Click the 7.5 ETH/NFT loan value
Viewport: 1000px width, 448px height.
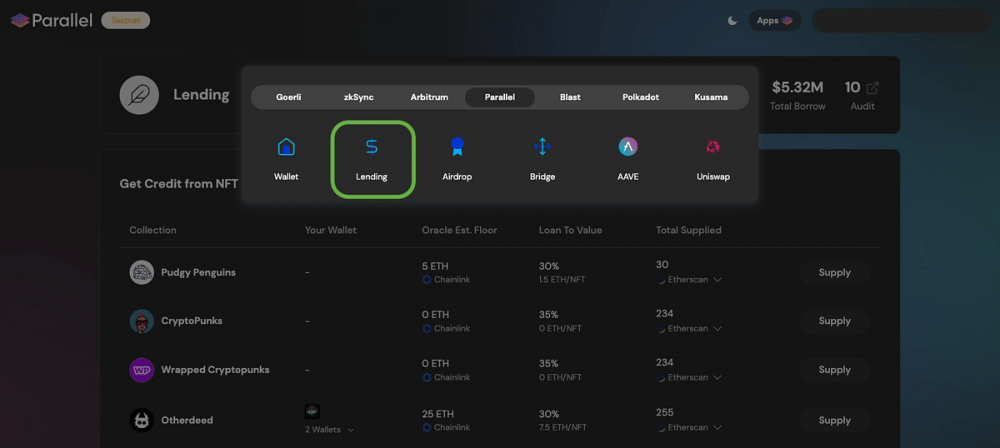561,426
